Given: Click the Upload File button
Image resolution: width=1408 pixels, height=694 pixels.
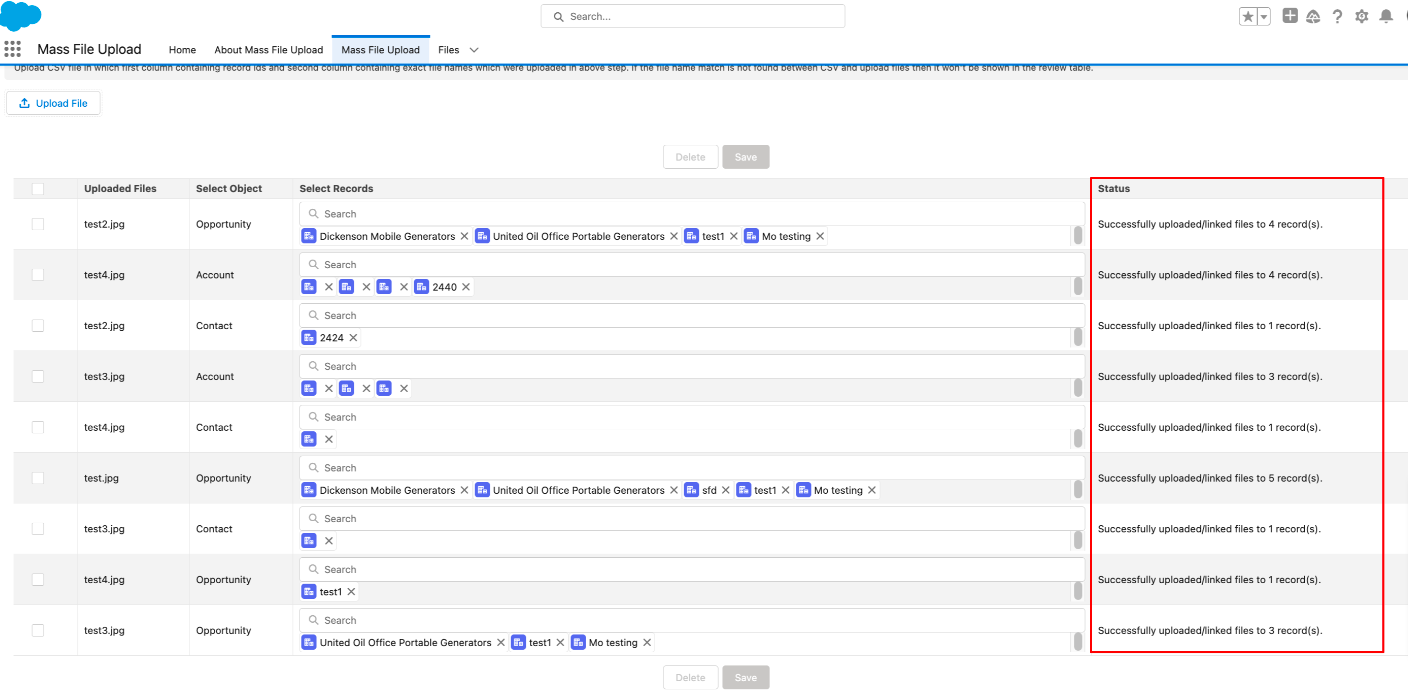Looking at the screenshot, I should point(54,103).
